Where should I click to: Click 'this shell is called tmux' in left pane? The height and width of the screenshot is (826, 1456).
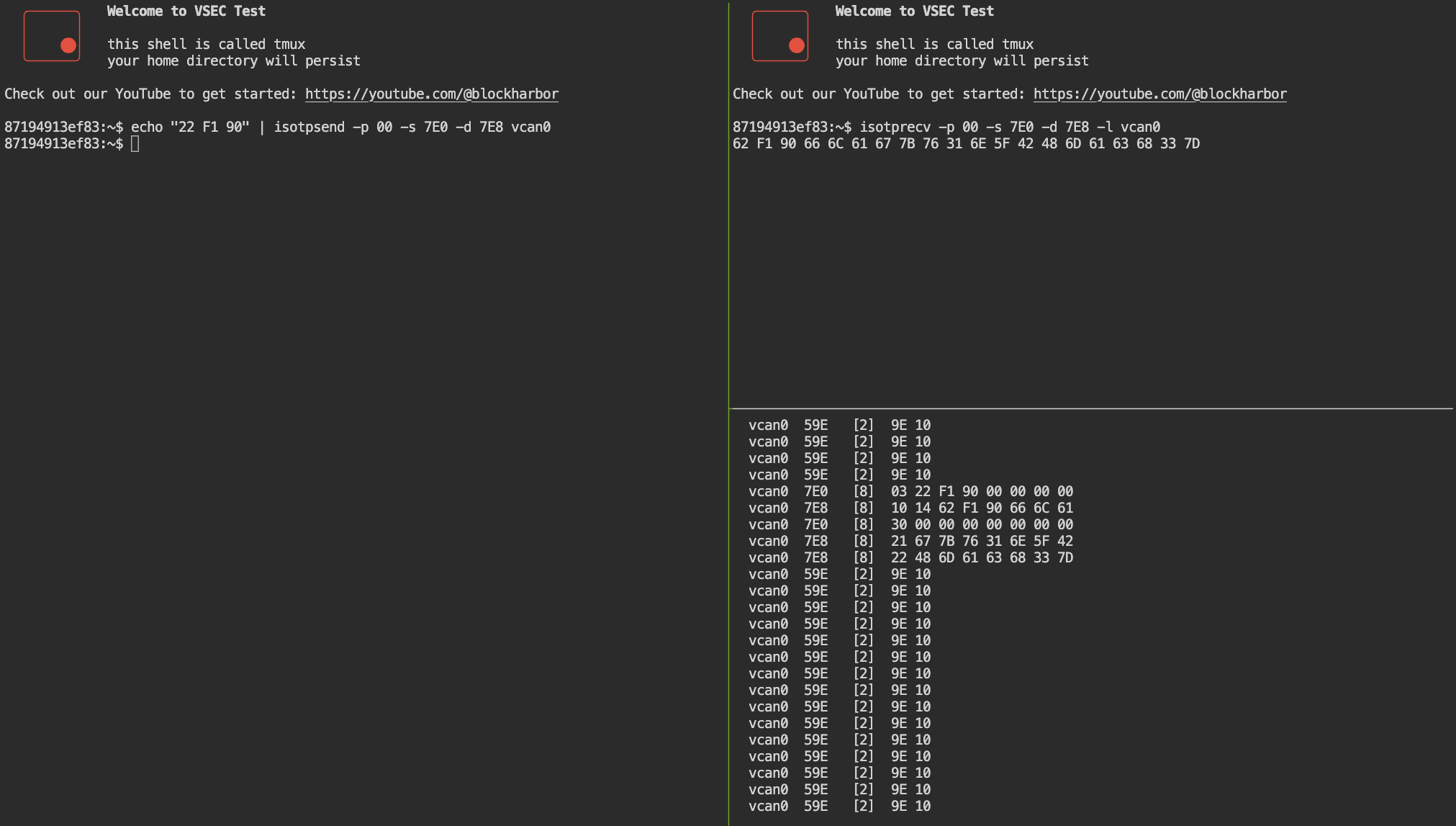207,45
